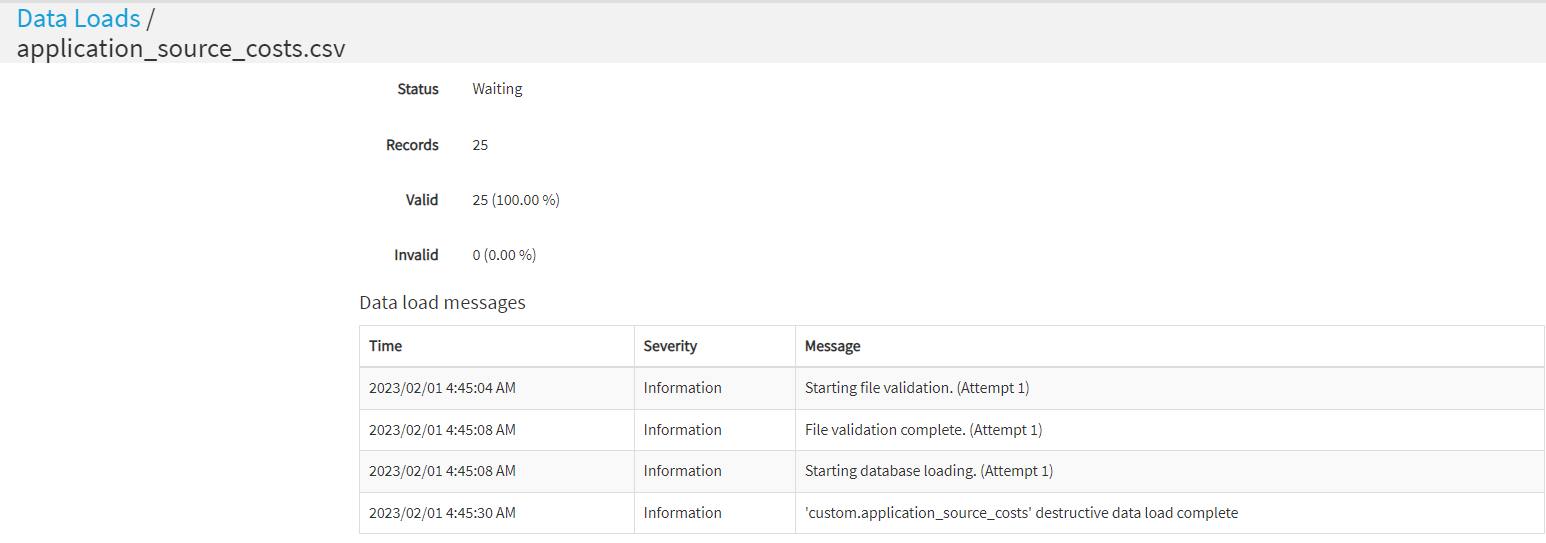Open the Data Loads breadcrumb link
1546x543 pixels.
[x=78, y=18]
